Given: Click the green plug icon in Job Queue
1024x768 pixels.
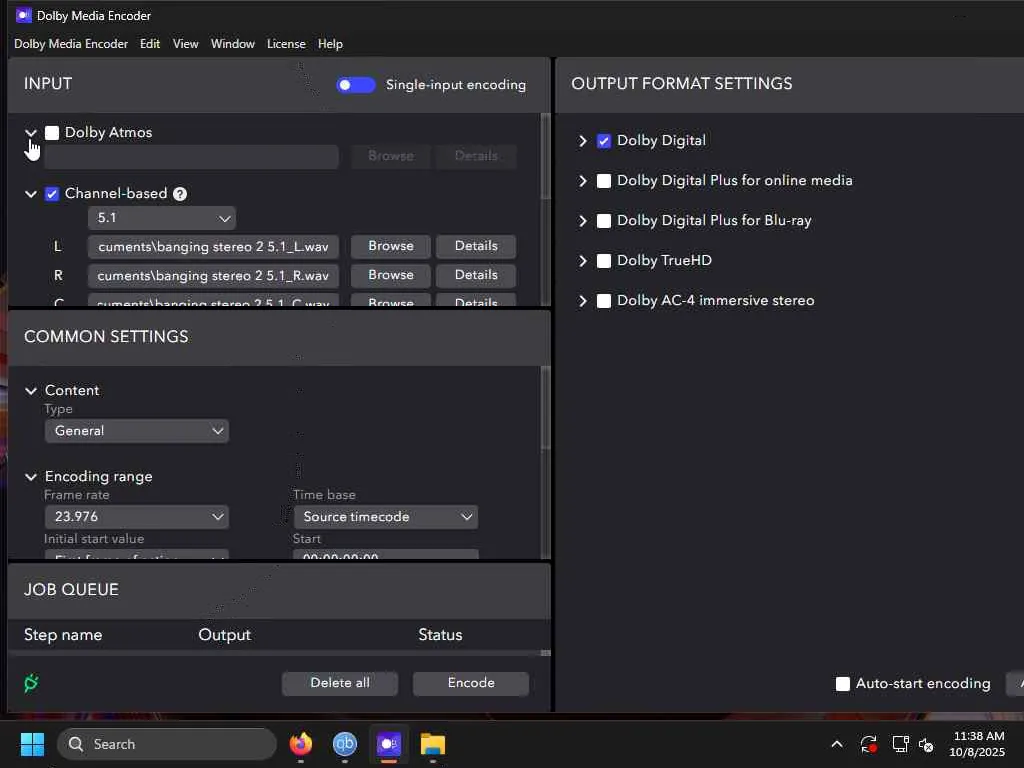Looking at the screenshot, I should tap(31, 683).
